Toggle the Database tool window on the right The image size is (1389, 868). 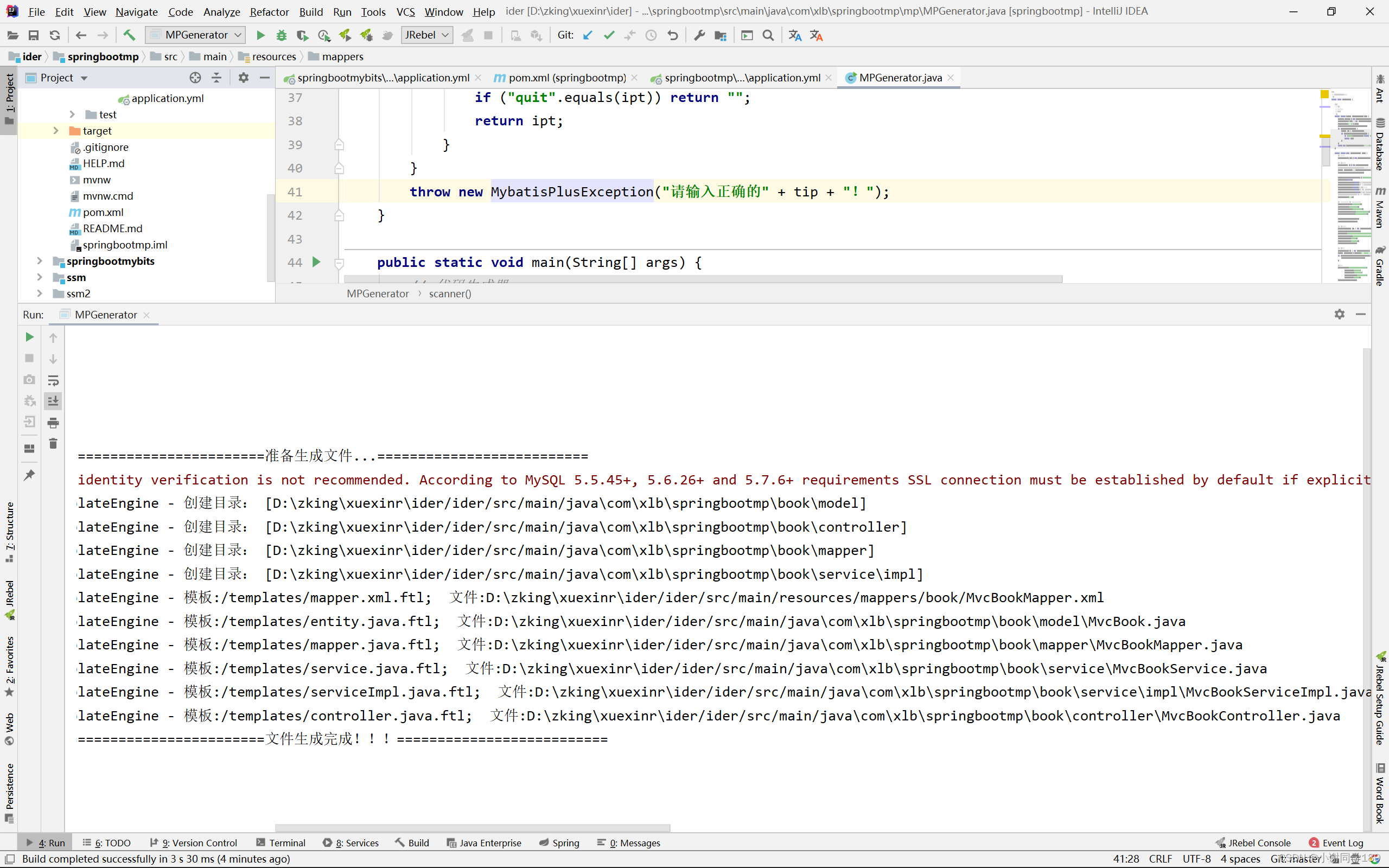click(x=1380, y=144)
